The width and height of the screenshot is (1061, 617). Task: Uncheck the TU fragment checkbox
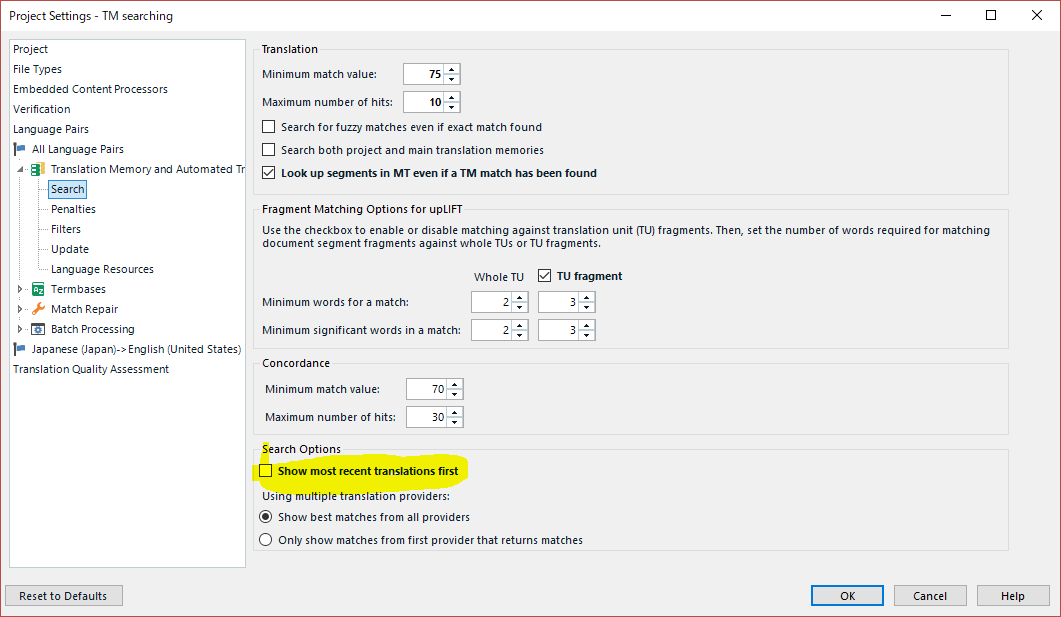[x=545, y=275]
